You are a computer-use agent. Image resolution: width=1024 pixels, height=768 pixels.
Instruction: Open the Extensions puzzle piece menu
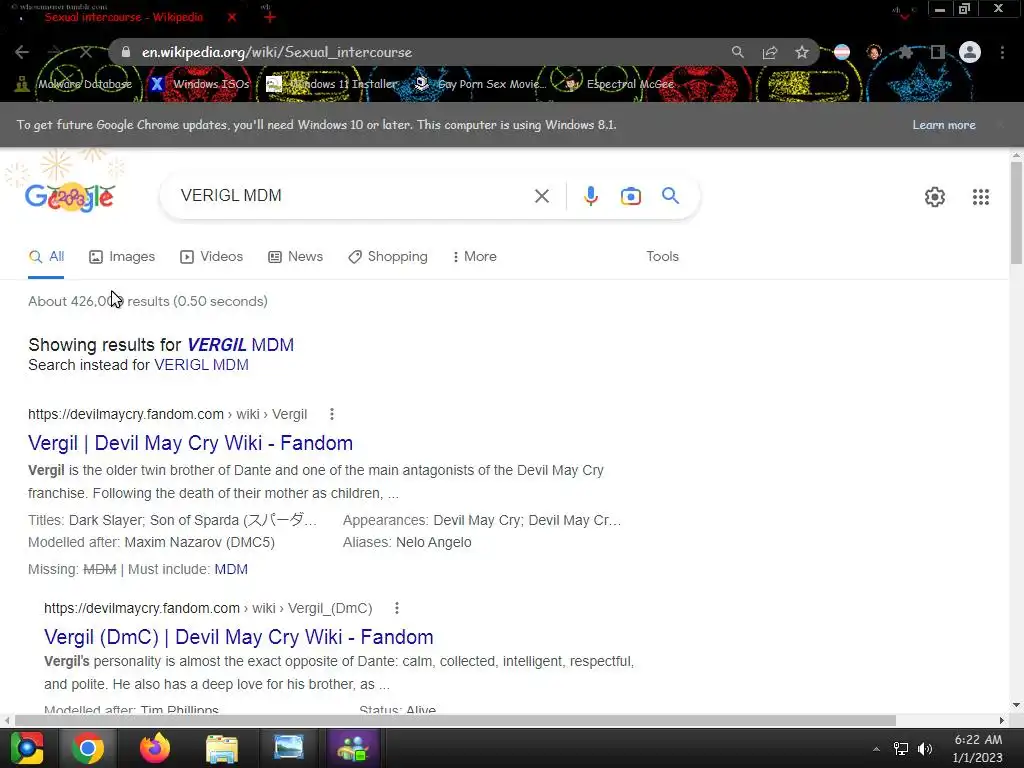click(x=906, y=52)
